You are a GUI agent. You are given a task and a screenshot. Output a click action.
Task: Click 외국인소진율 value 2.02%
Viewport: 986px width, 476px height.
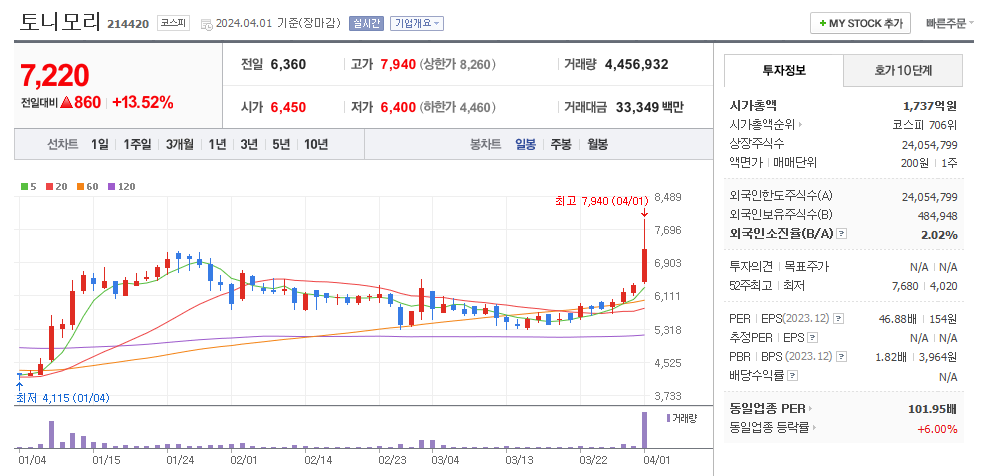939,235
